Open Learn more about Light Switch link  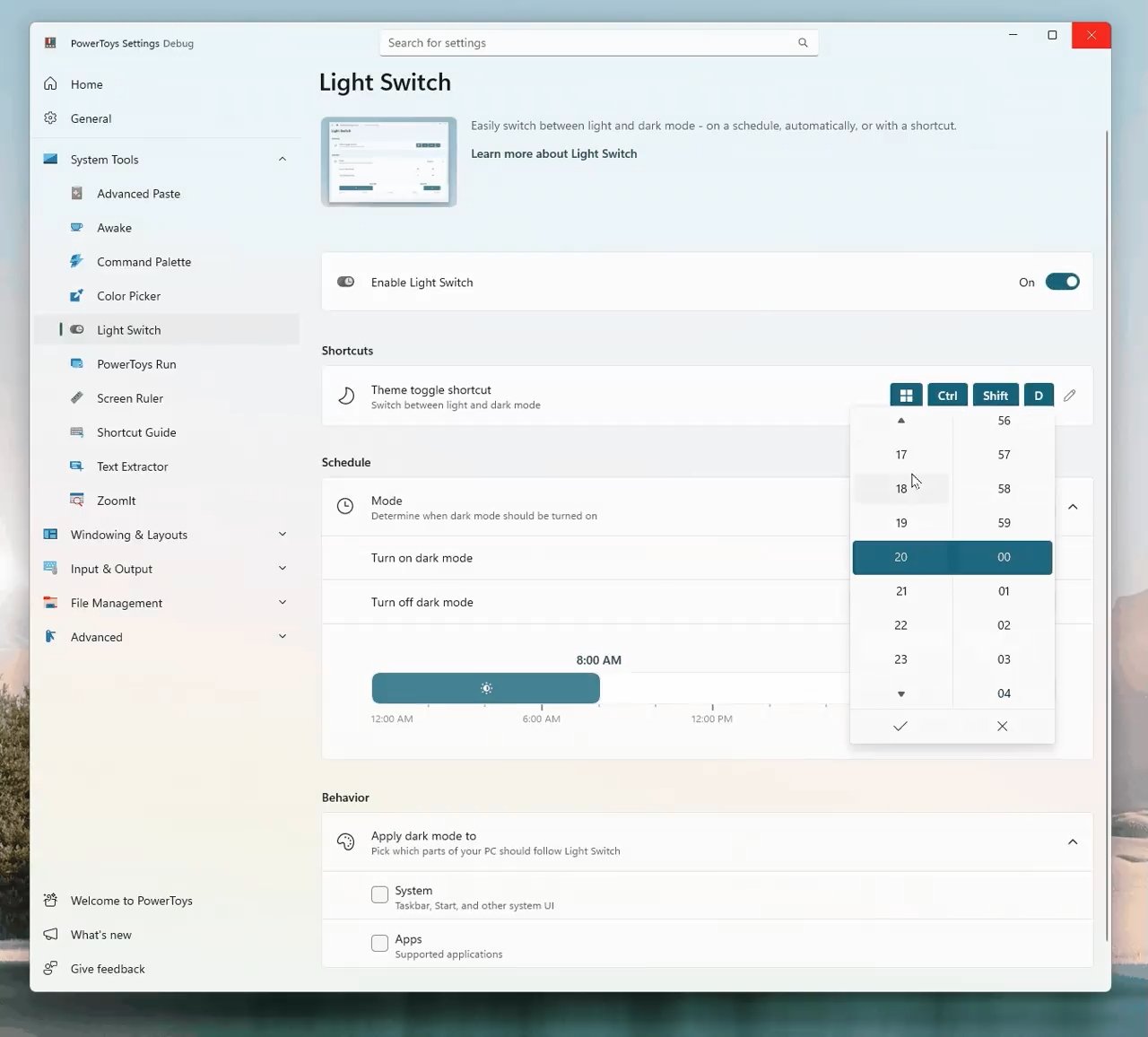[x=554, y=153]
